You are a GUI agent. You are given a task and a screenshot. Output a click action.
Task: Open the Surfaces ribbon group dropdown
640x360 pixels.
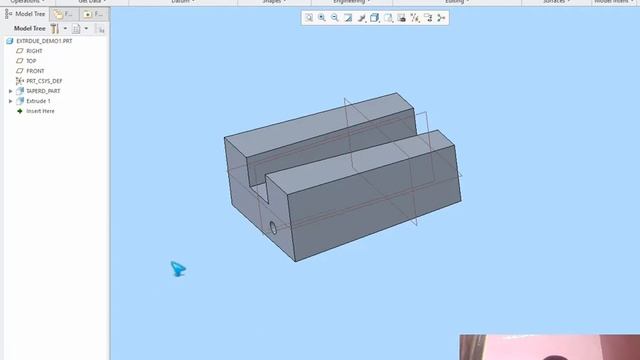(556, 2)
